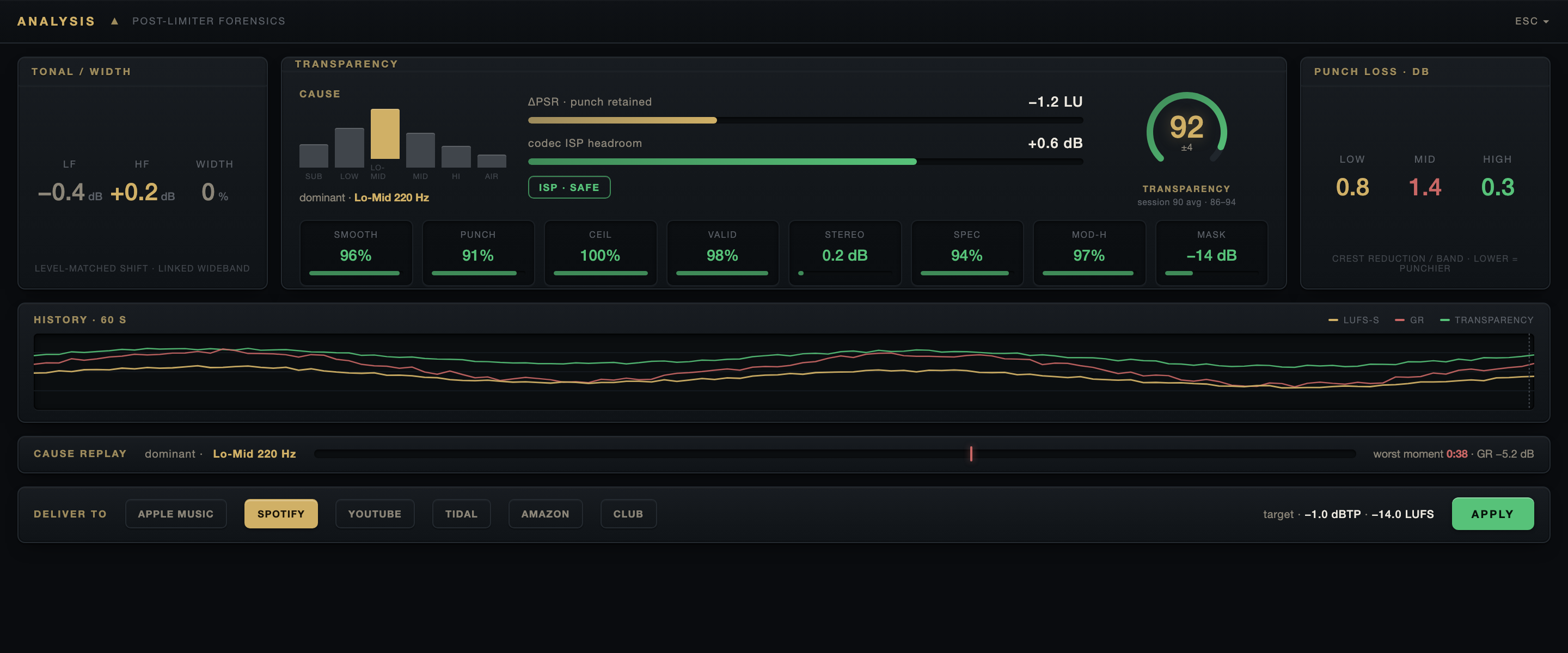1568x653 pixels.
Task: Click the MID punch loss value 1.4
Action: tap(1425, 187)
